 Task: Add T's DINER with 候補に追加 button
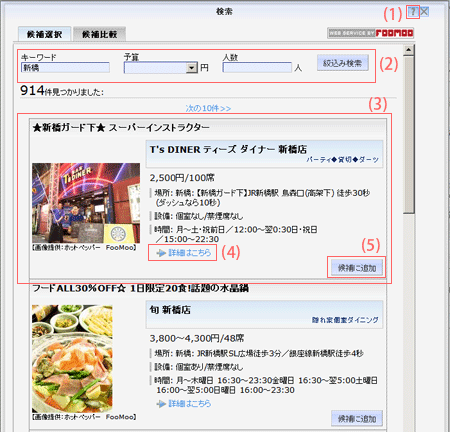click(357, 268)
